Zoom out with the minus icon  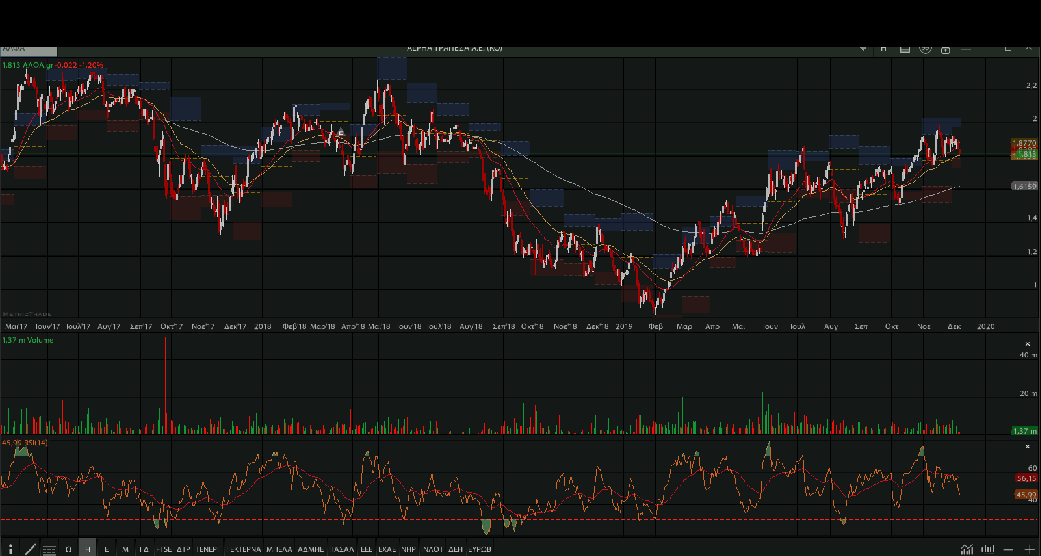coord(1009,549)
